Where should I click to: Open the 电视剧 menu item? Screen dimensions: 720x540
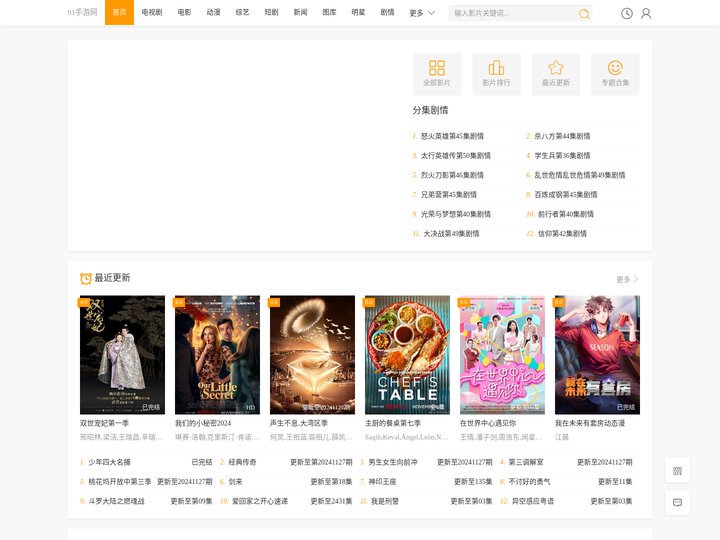click(152, 12)
